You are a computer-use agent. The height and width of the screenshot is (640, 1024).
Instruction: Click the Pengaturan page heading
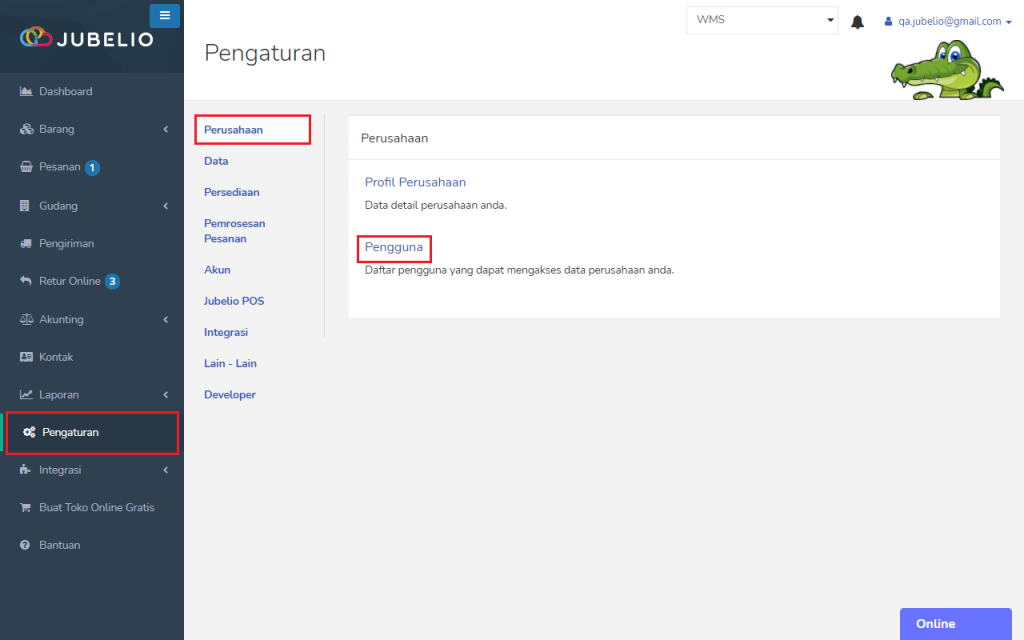point(264,53)
